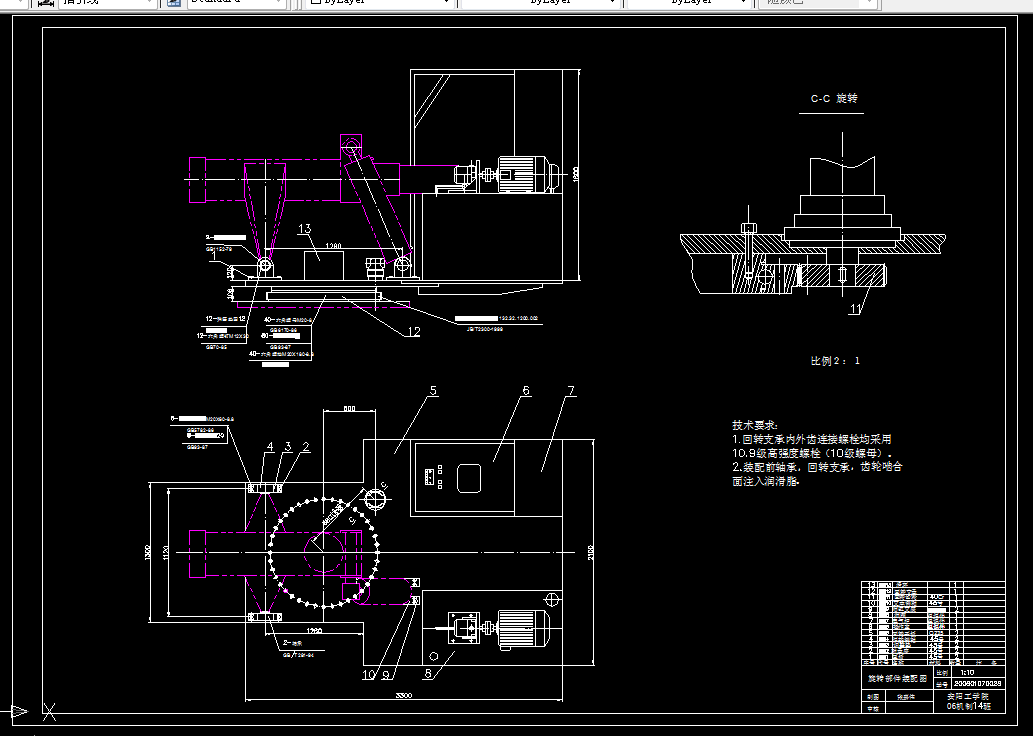
Task: Select the section title 'C-C 旋转'
Action: [833, 98]
